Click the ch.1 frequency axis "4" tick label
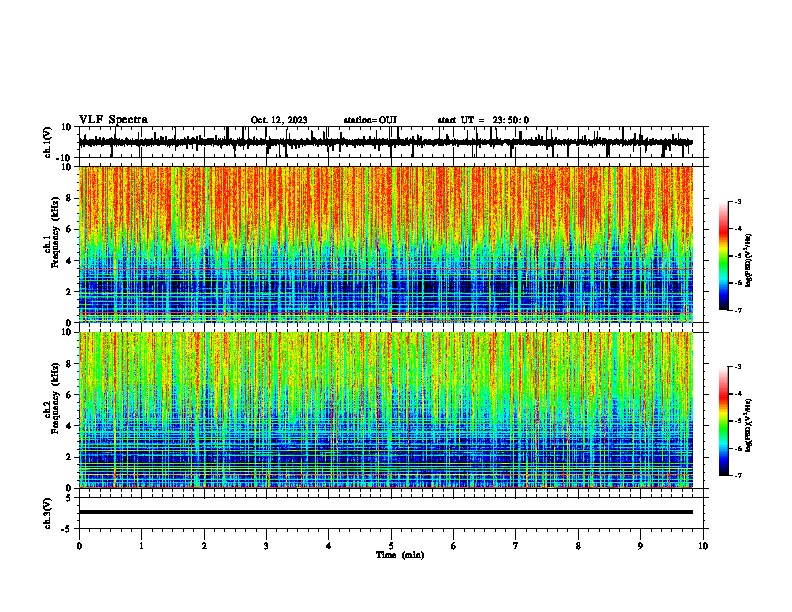The width and height of the screenshot is (792, 612). tap(69, 261)
